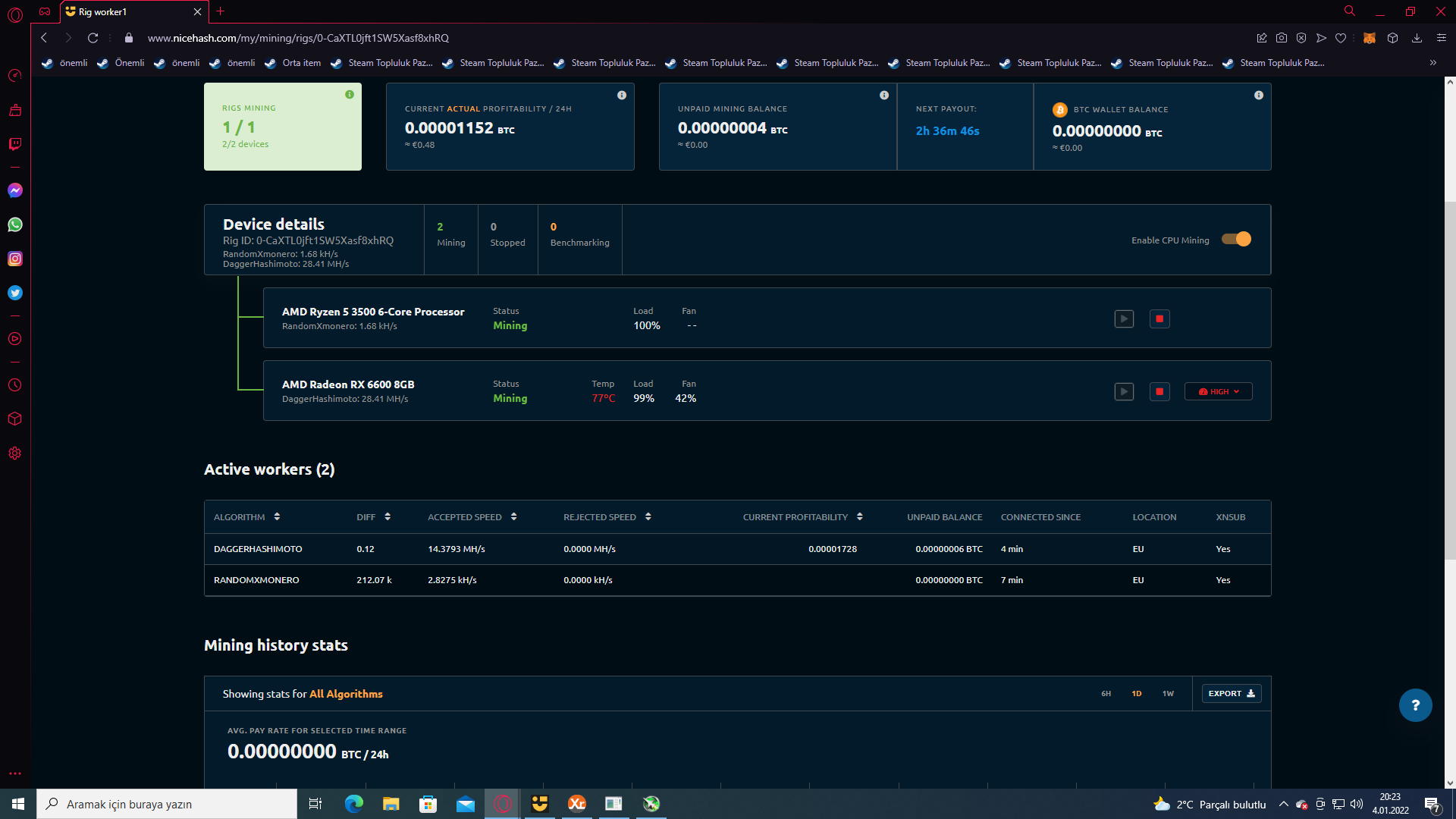This screenshot has height=819, width=1456.
Task: Start the AMD Ryzen 5 3500 device
Action: [1124, 319]
